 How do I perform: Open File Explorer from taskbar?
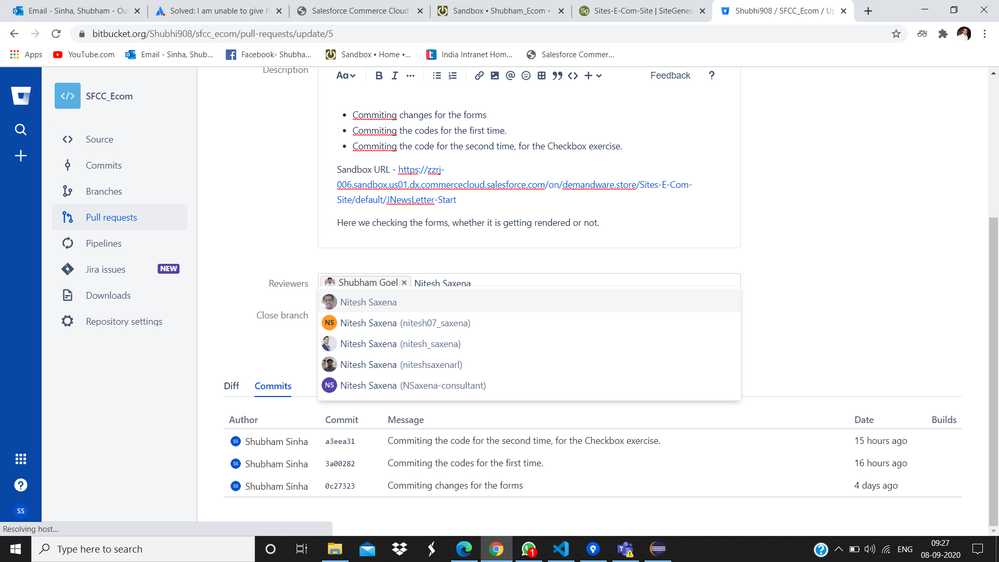pyautogui.click(x=334, y=549)
